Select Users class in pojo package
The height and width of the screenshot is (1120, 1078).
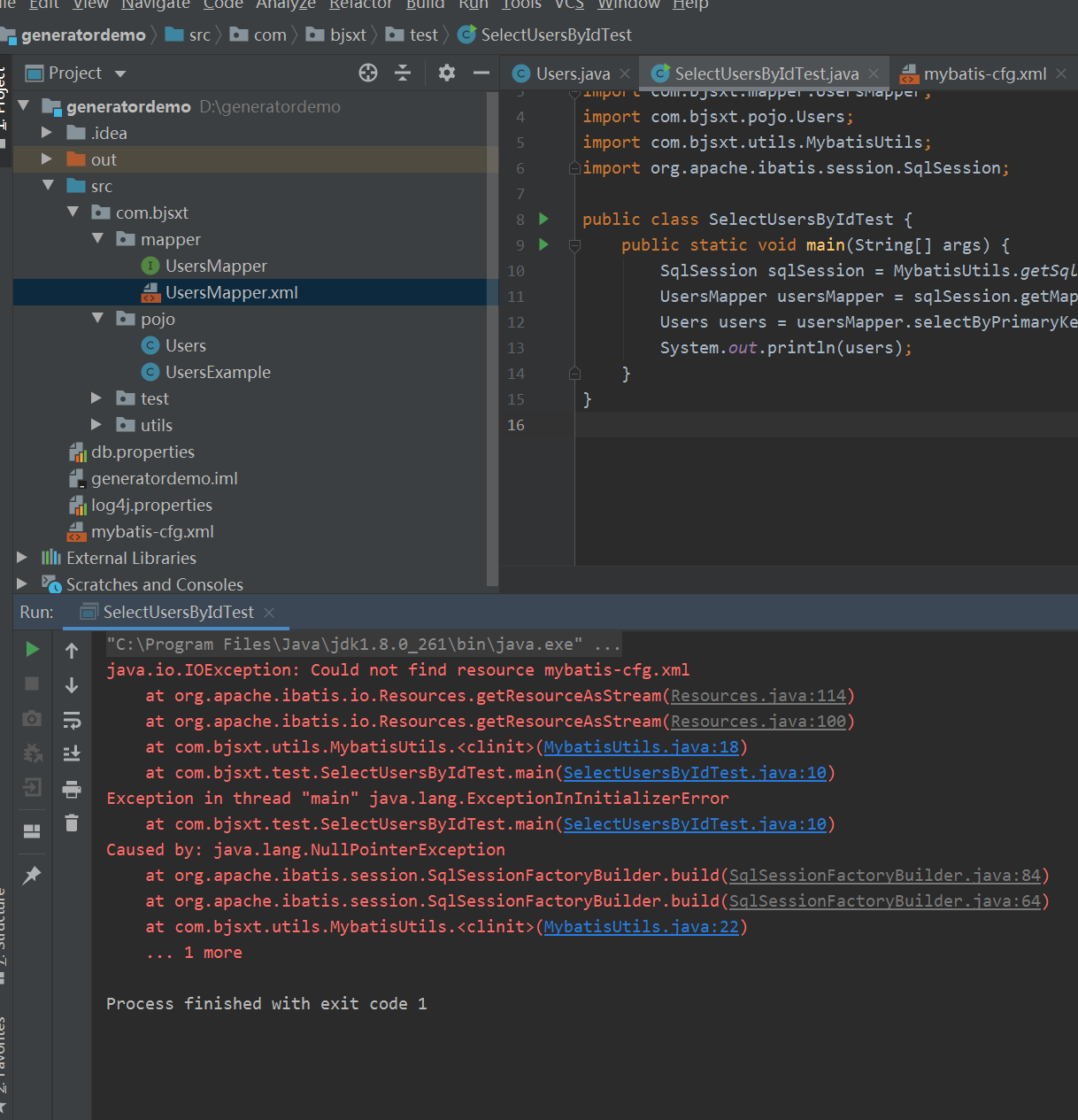coord(185,345)
